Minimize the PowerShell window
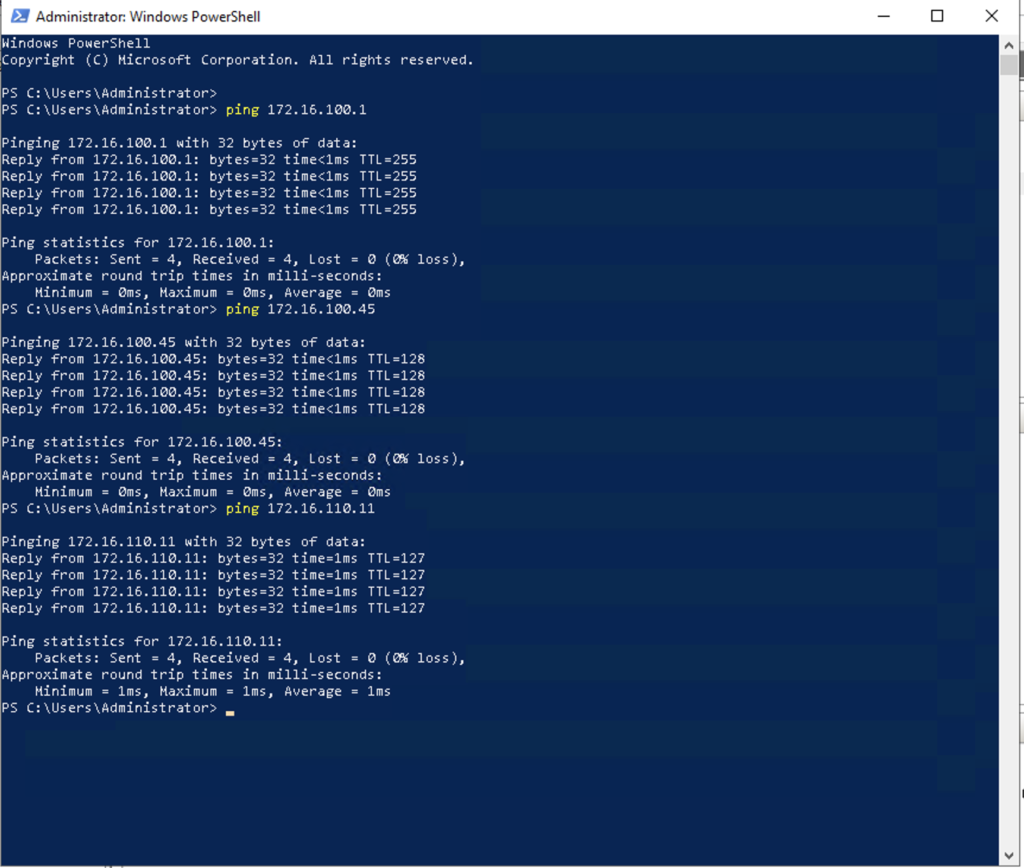1024x868 pixels. (884, 16)
